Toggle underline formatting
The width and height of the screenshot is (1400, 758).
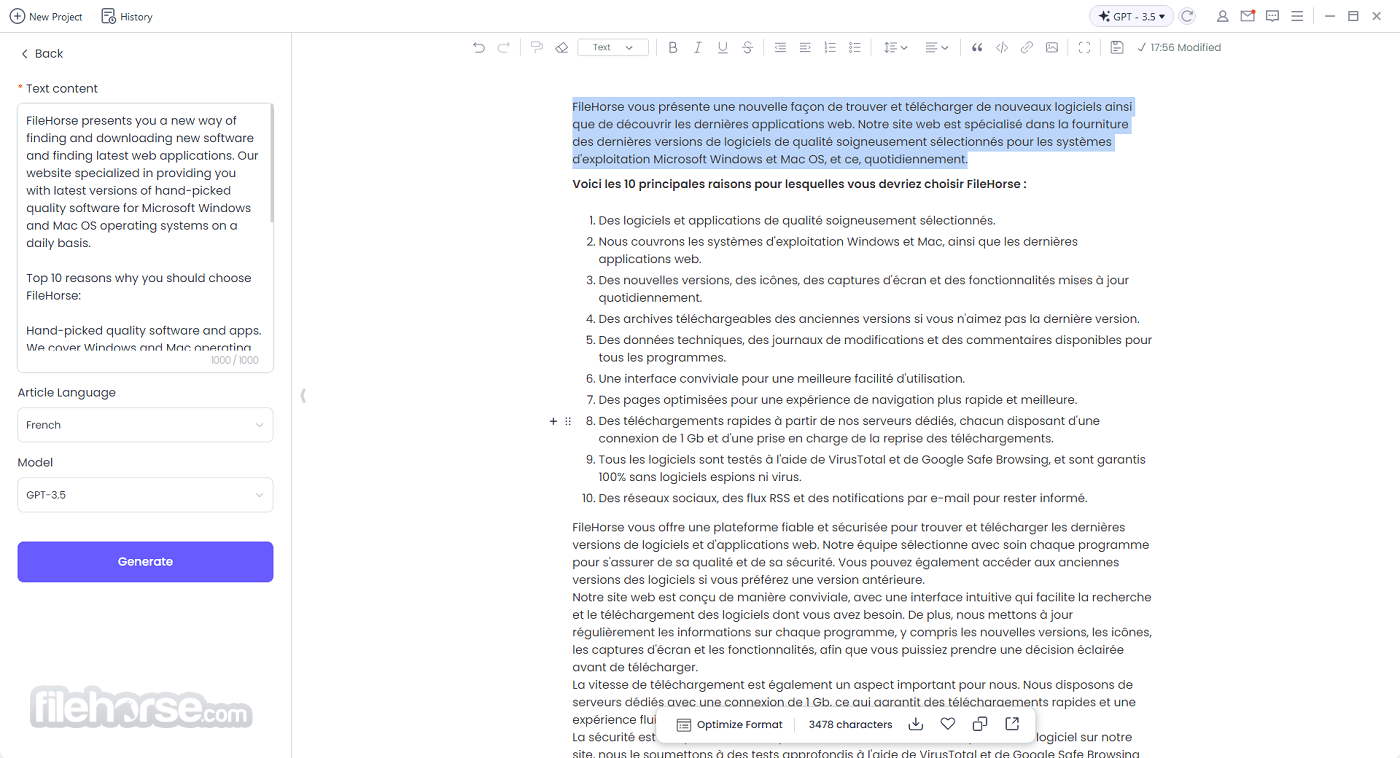coord(722,47)
